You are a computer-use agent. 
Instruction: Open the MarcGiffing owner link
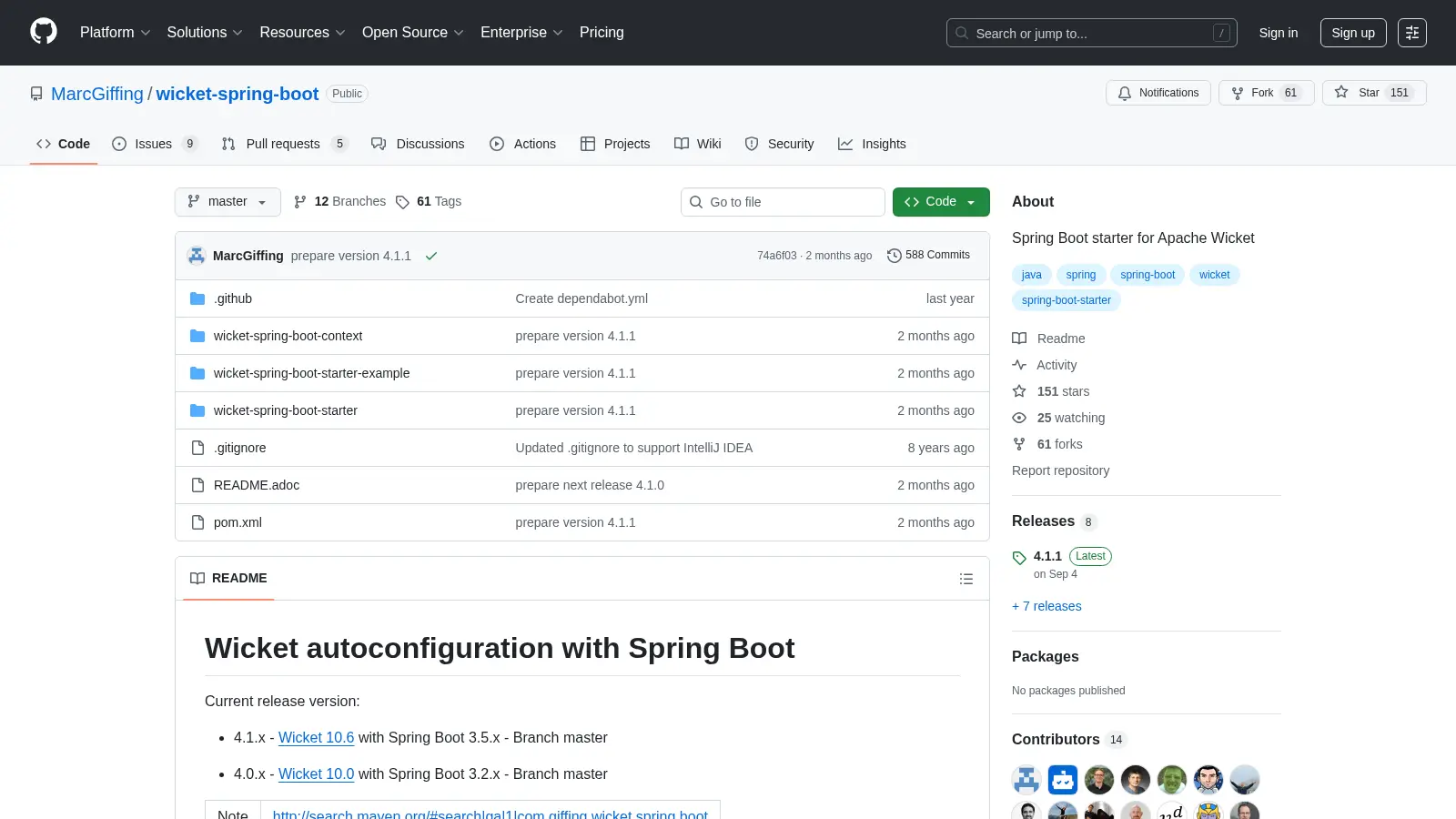[x=97, y=94]
